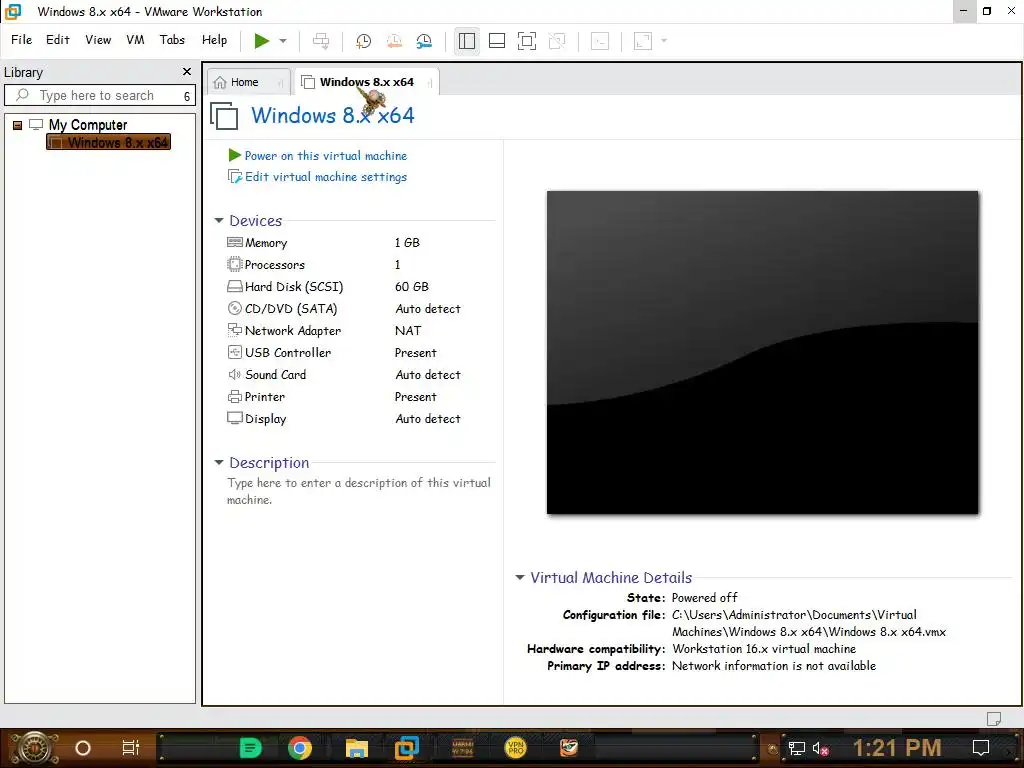Click Send Ctrl+Alt+Del toolbar icon
1024x768 pixels.
(321, 41)
